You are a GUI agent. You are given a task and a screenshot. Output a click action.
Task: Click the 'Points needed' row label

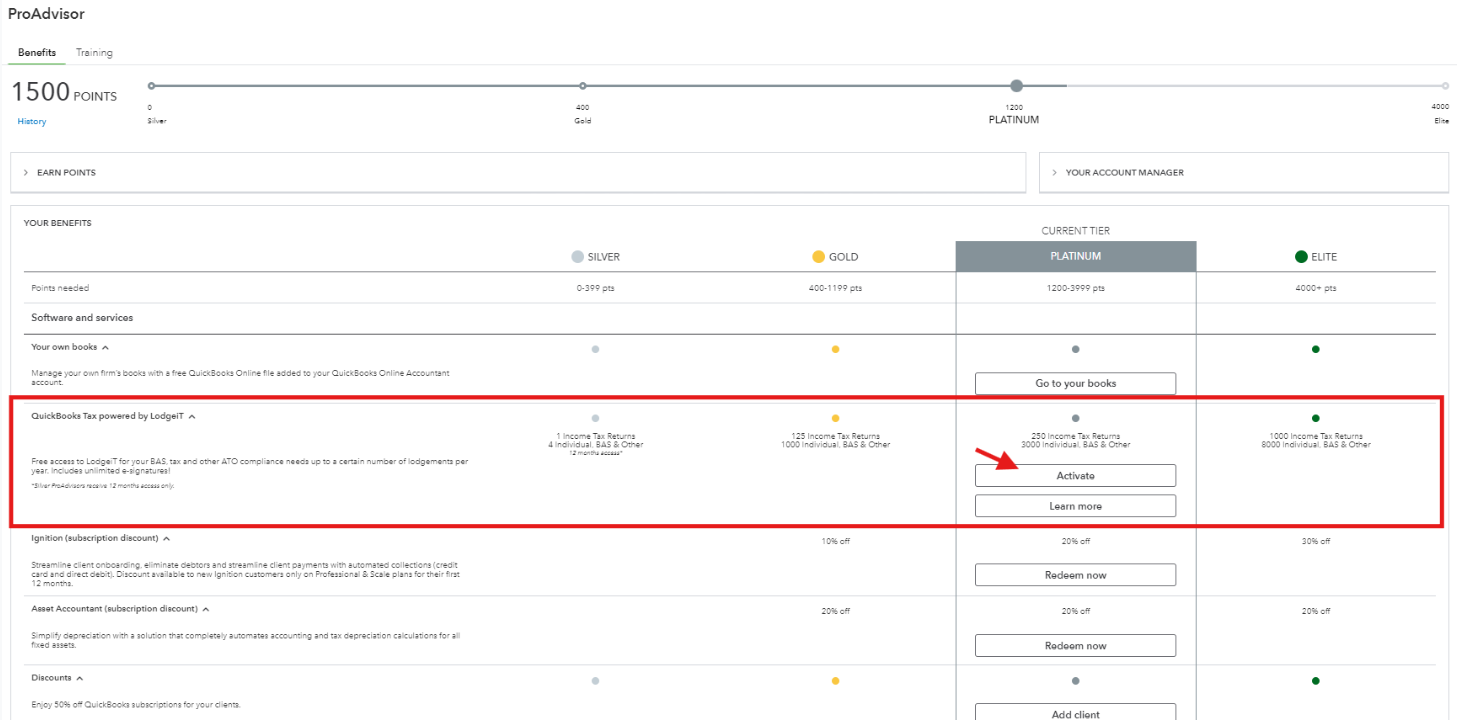point(60,288)
